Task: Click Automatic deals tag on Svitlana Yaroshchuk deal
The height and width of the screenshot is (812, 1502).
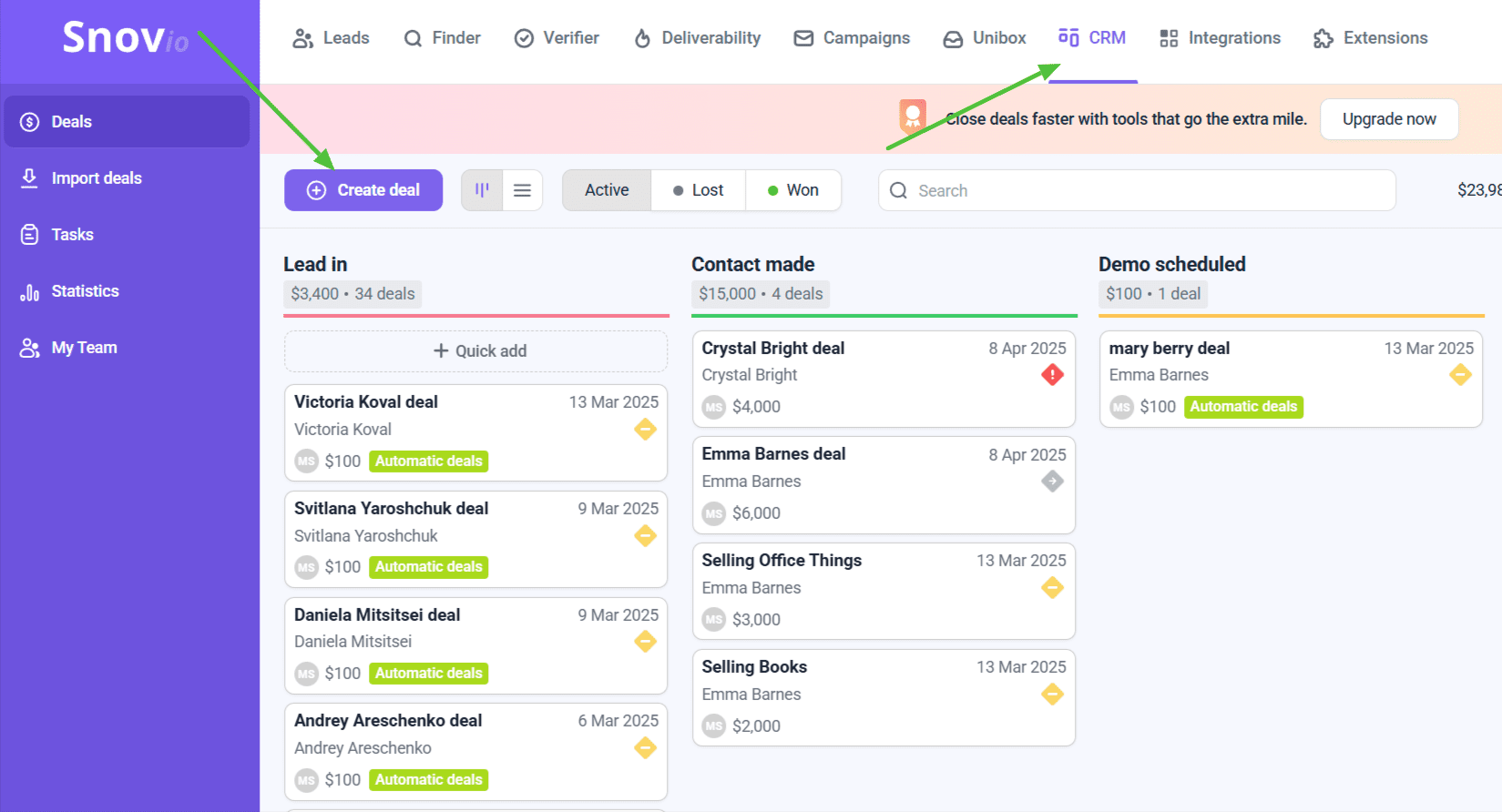Action: [x=428, y=567]
